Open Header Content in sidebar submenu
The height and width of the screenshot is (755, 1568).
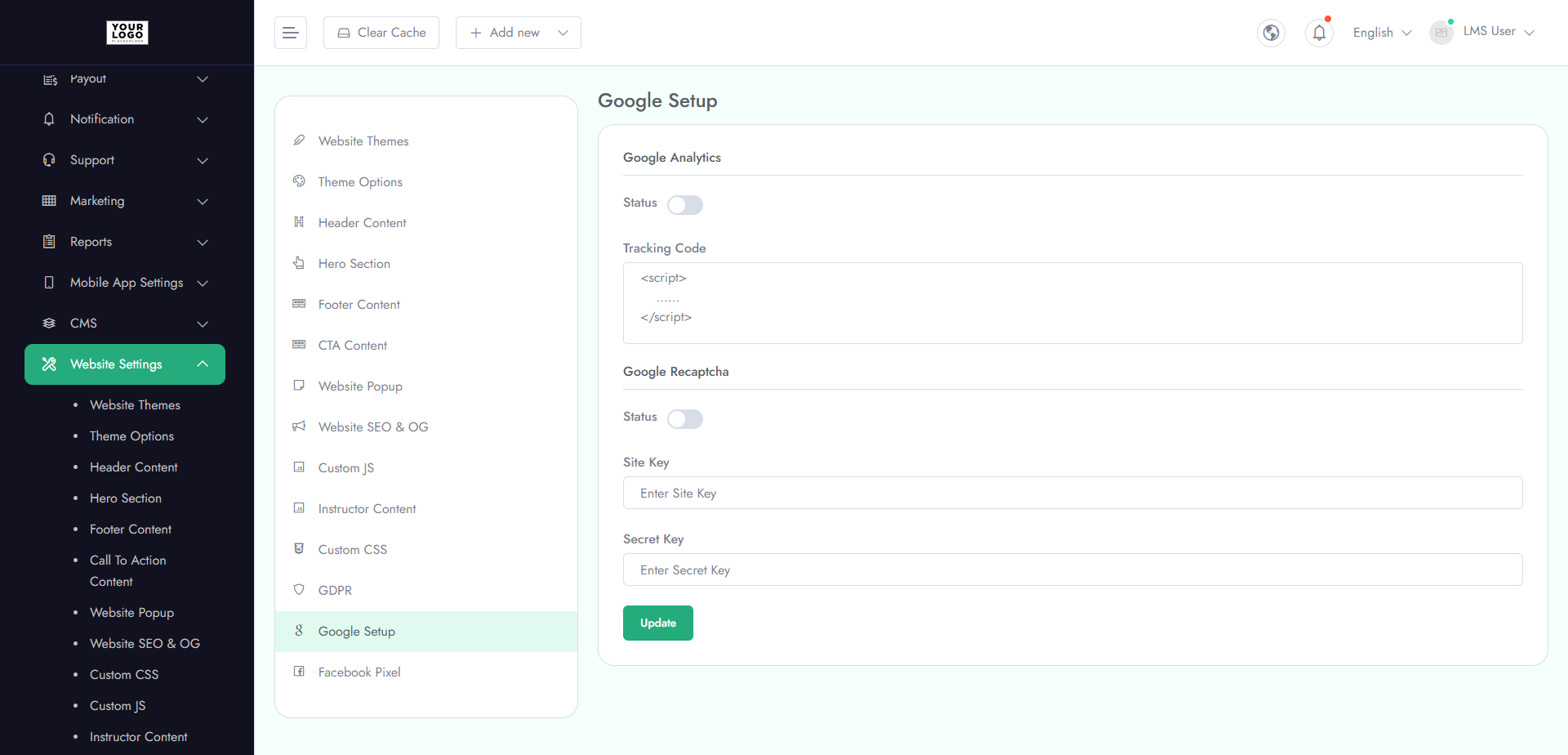coord(134,467)
